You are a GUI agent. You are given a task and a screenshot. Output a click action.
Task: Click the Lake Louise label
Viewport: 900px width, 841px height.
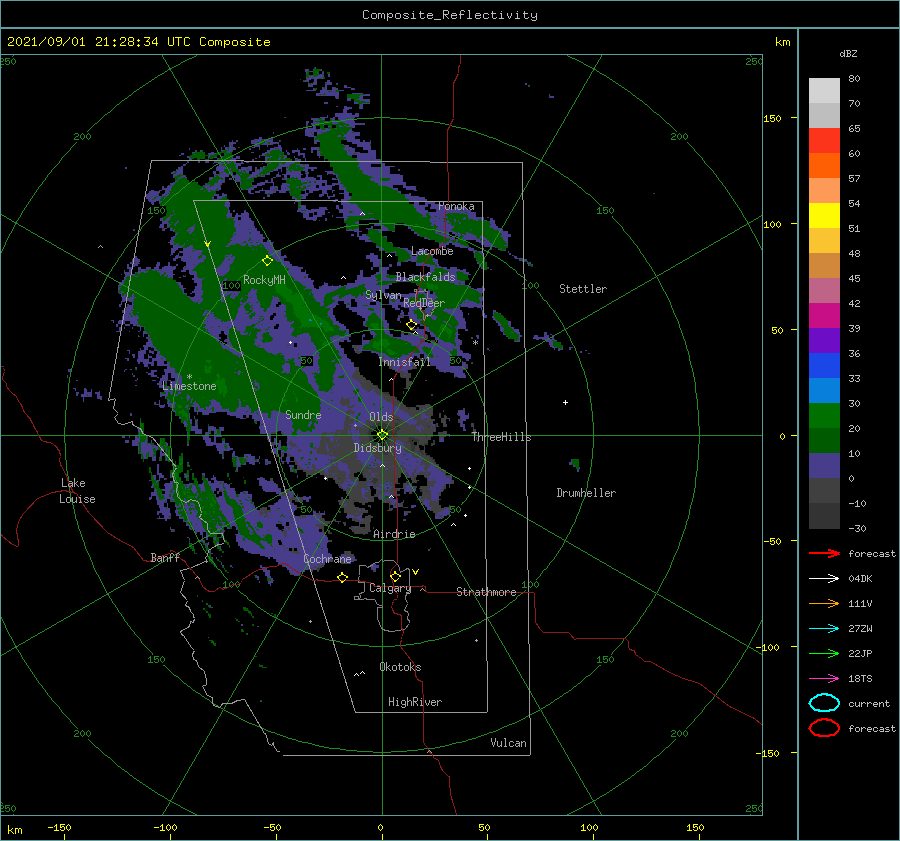click(77, 491)
